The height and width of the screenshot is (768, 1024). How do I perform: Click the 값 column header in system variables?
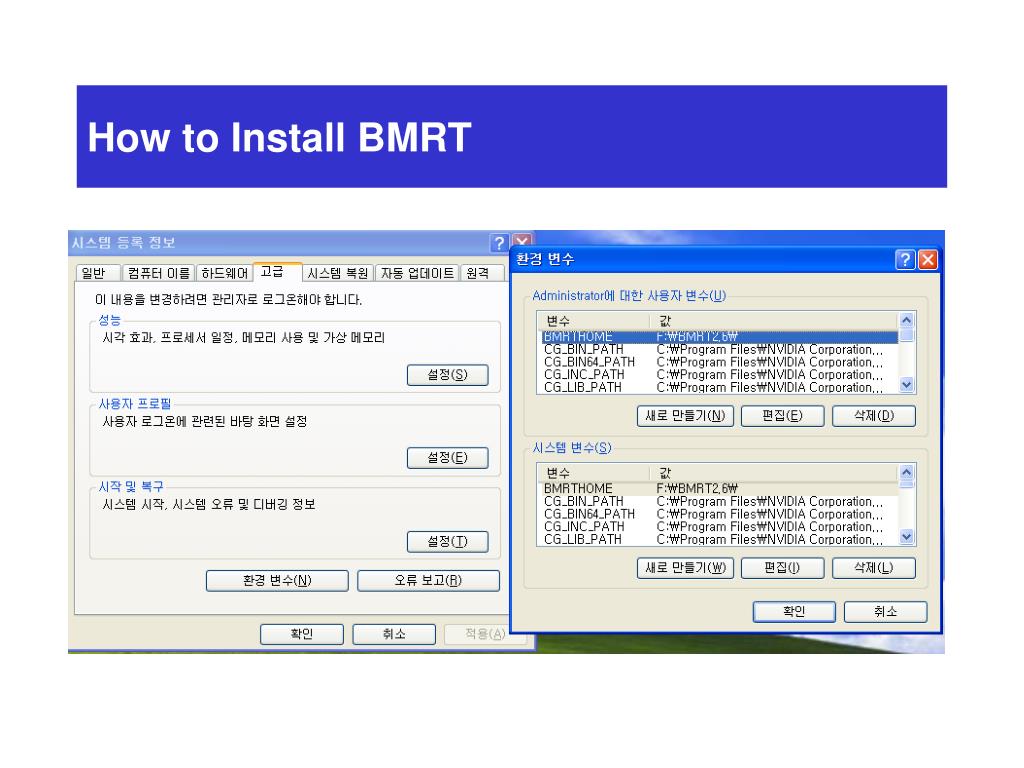click(x=774, y=473)
